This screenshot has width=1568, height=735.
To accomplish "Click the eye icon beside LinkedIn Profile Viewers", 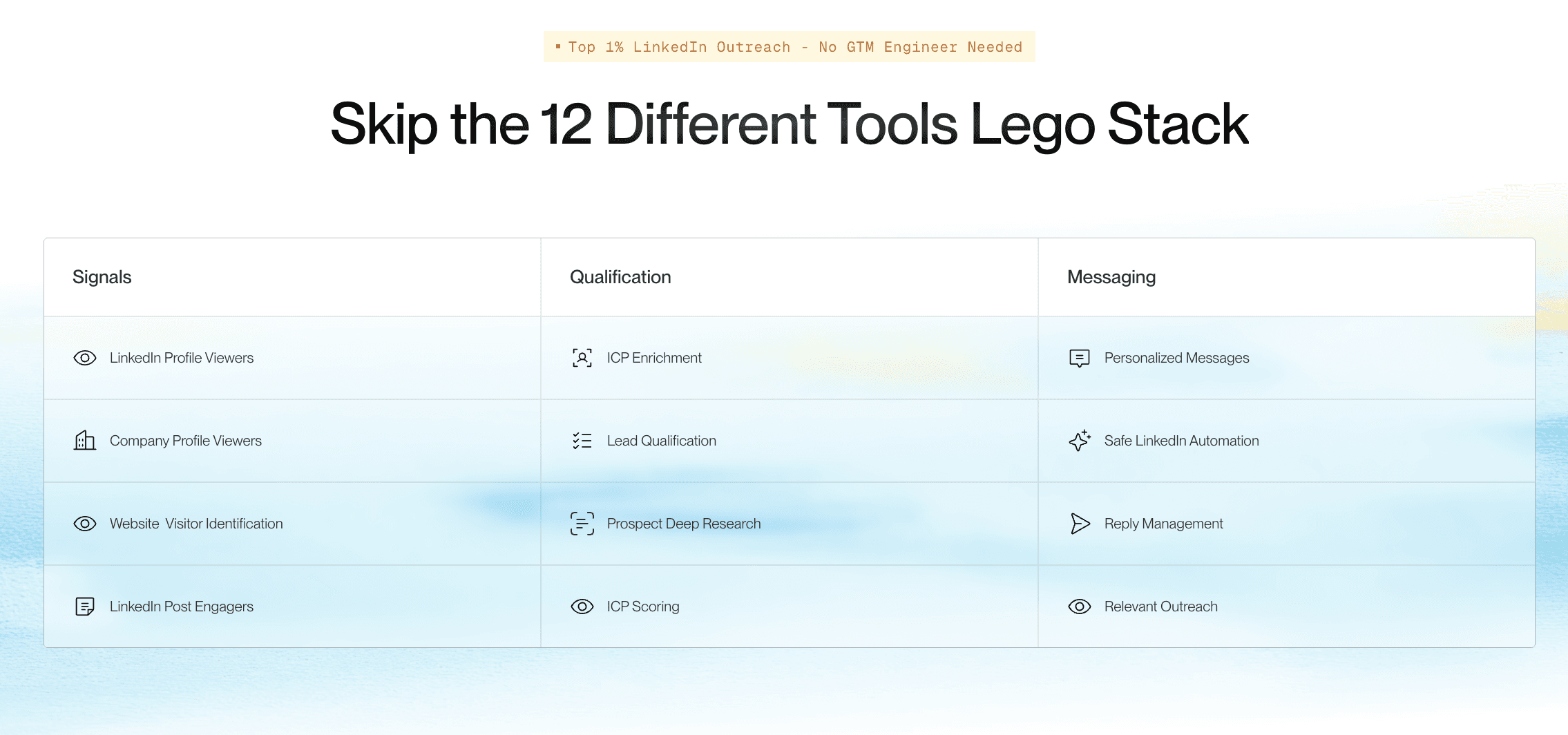I will [85, 358].
